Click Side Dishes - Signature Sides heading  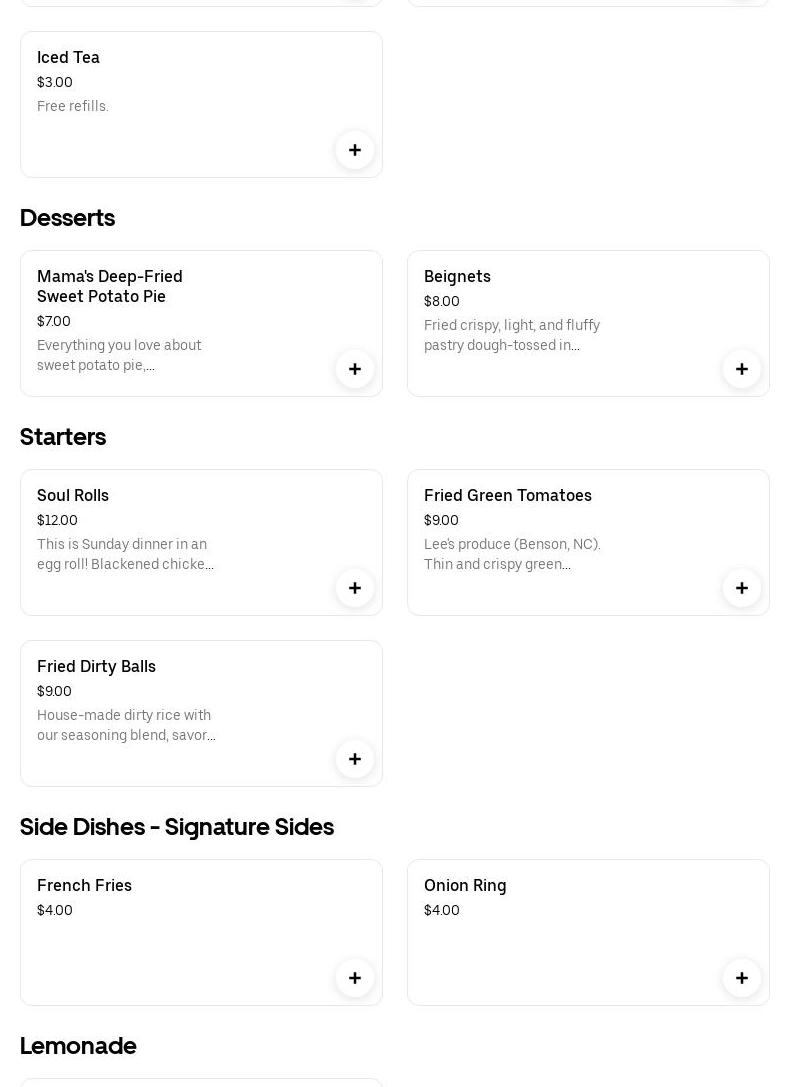coord(177,827)
